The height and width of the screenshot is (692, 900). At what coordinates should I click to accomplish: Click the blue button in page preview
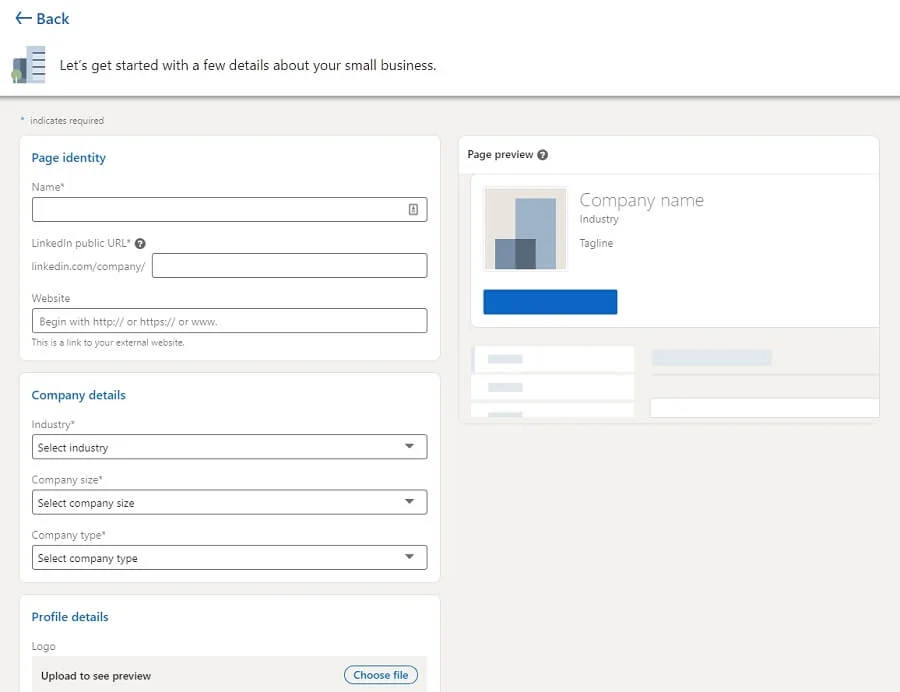(550, 302)
